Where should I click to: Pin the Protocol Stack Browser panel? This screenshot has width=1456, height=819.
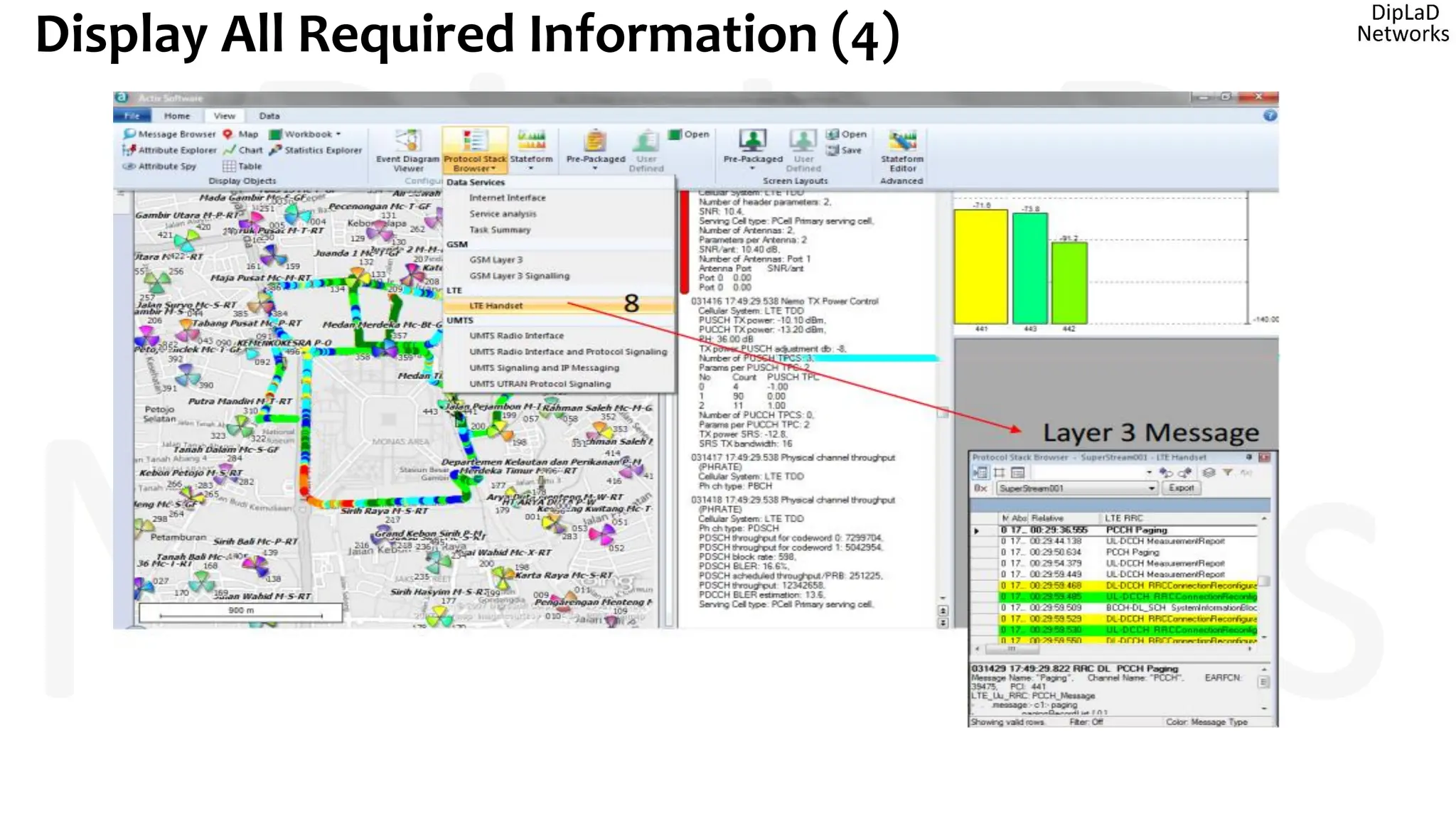1249,457
